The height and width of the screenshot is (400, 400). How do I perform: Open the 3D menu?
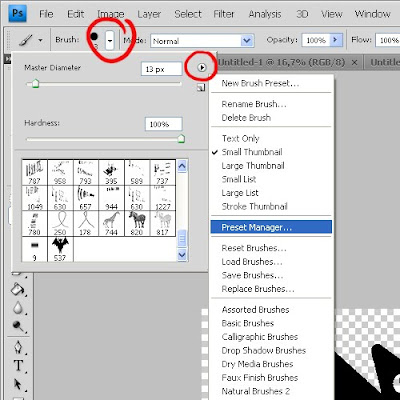tap(302, 14)
